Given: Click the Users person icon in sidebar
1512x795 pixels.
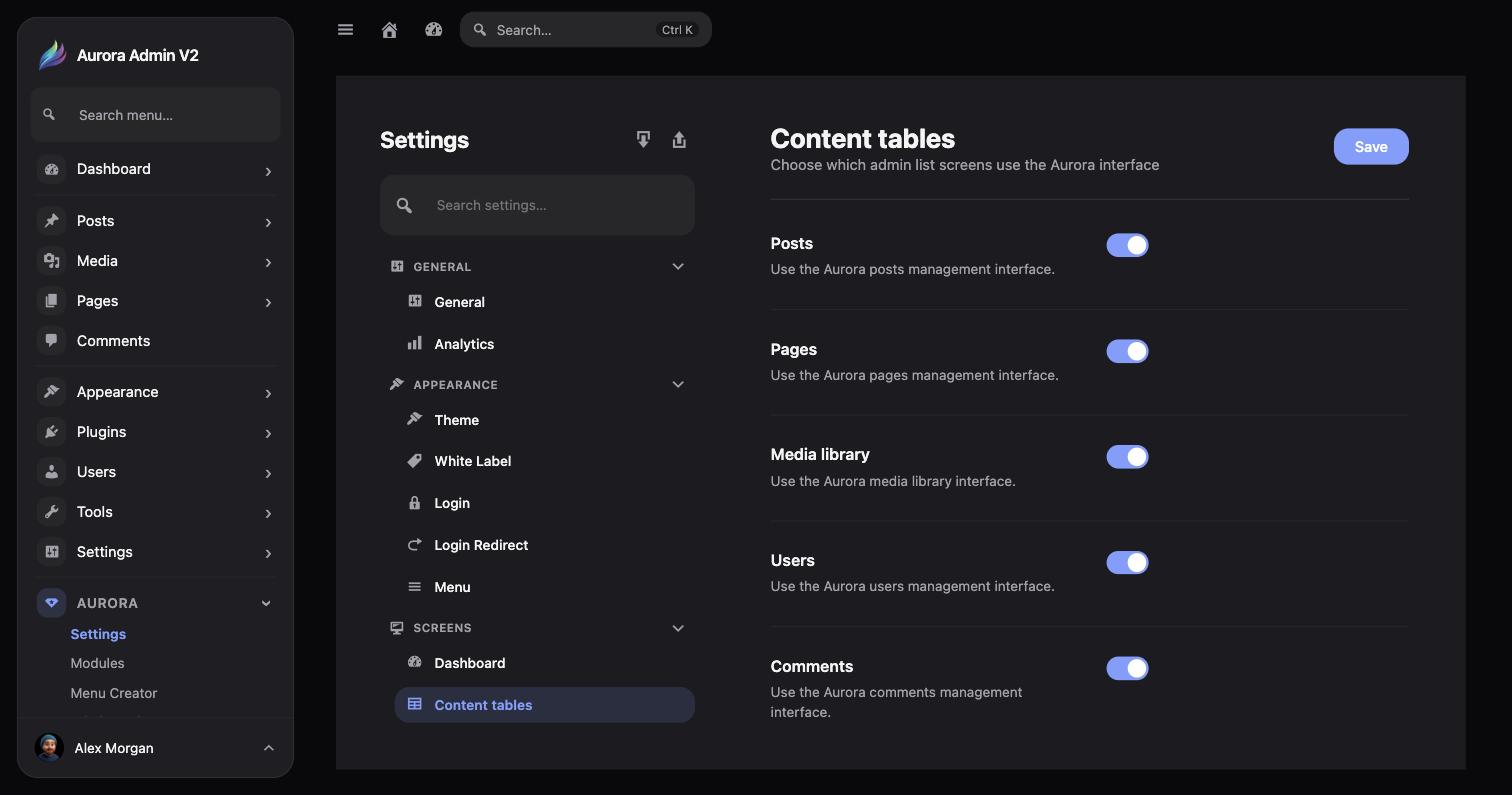Looking at the screenshot, I should click(52, 472).
